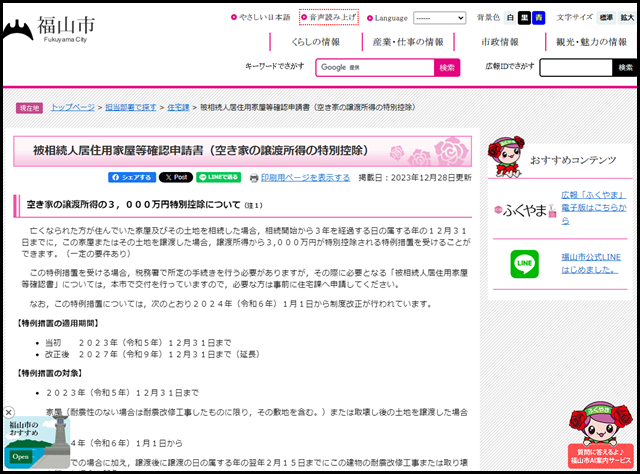Click the printer icon
640x474 pixels.
(254, 178)
